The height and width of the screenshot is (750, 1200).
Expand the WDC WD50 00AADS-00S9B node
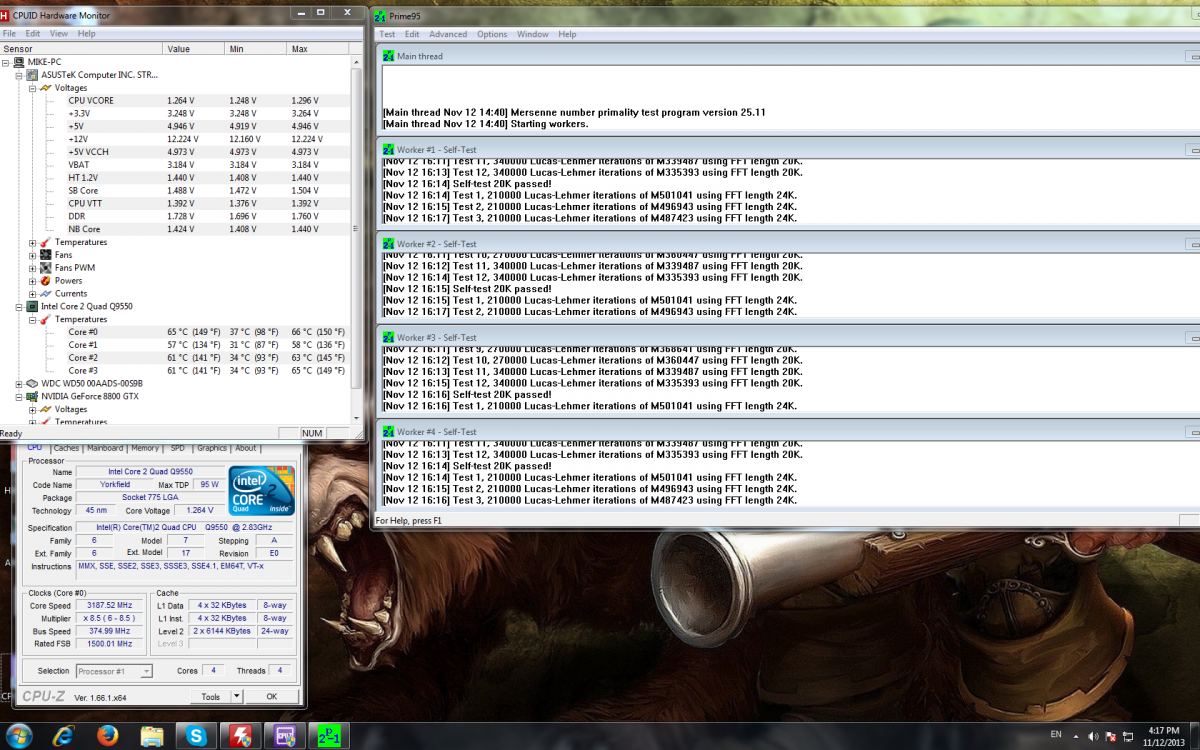(x=19, y=383)
